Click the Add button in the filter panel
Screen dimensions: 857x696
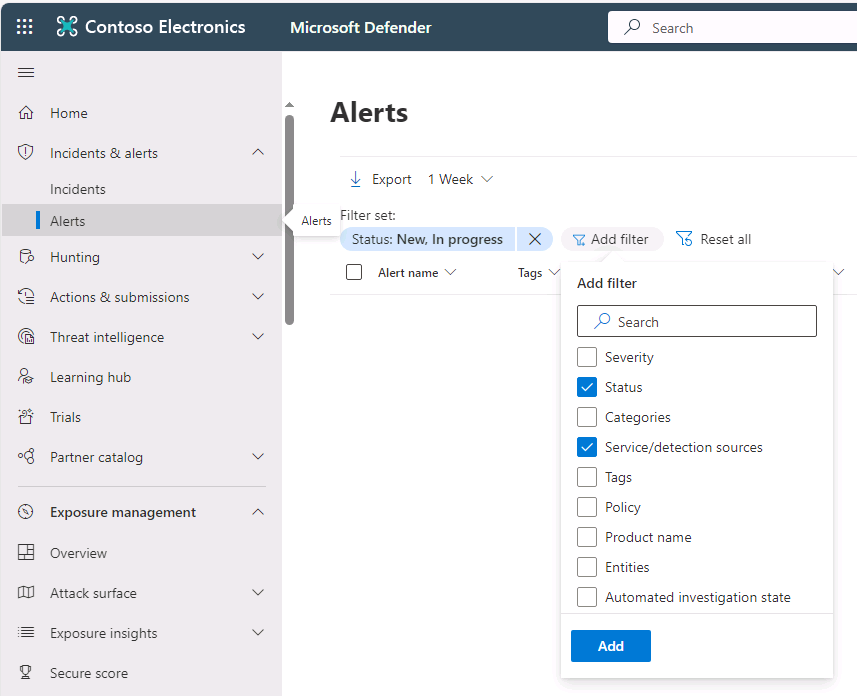click(x=610, y=646)
